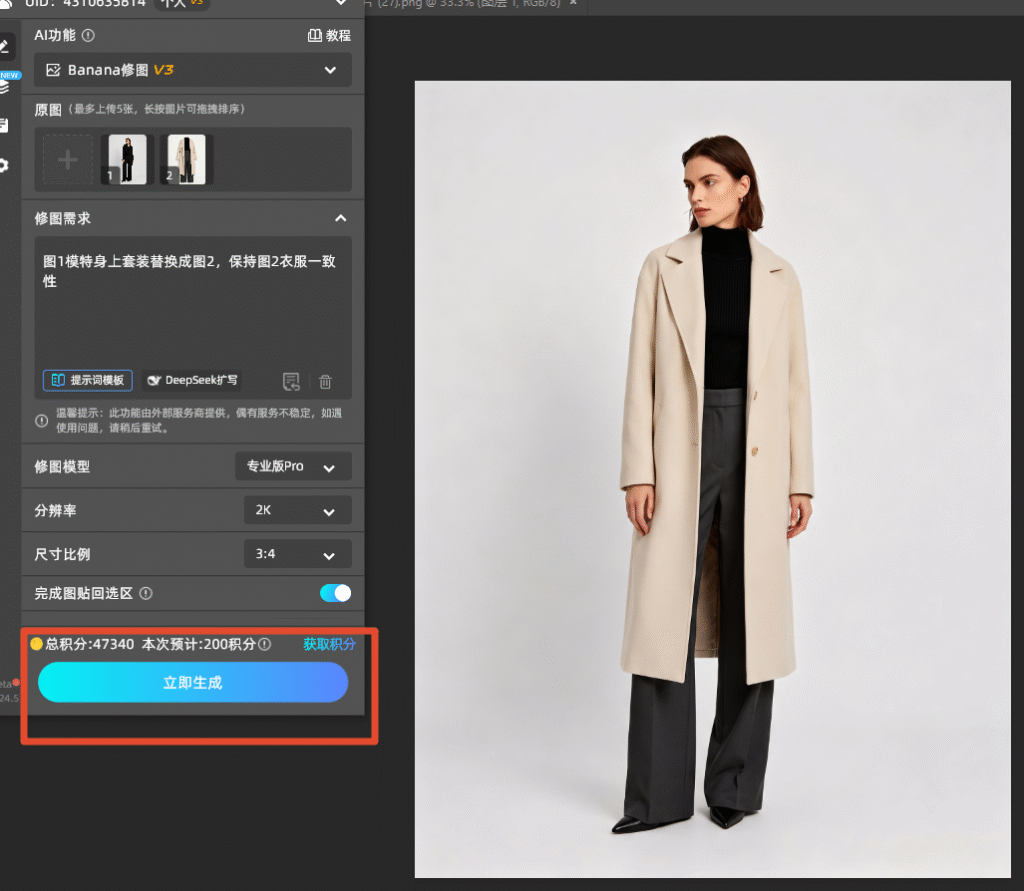Click the DeepSeek扩写 button

coord(192,380)
